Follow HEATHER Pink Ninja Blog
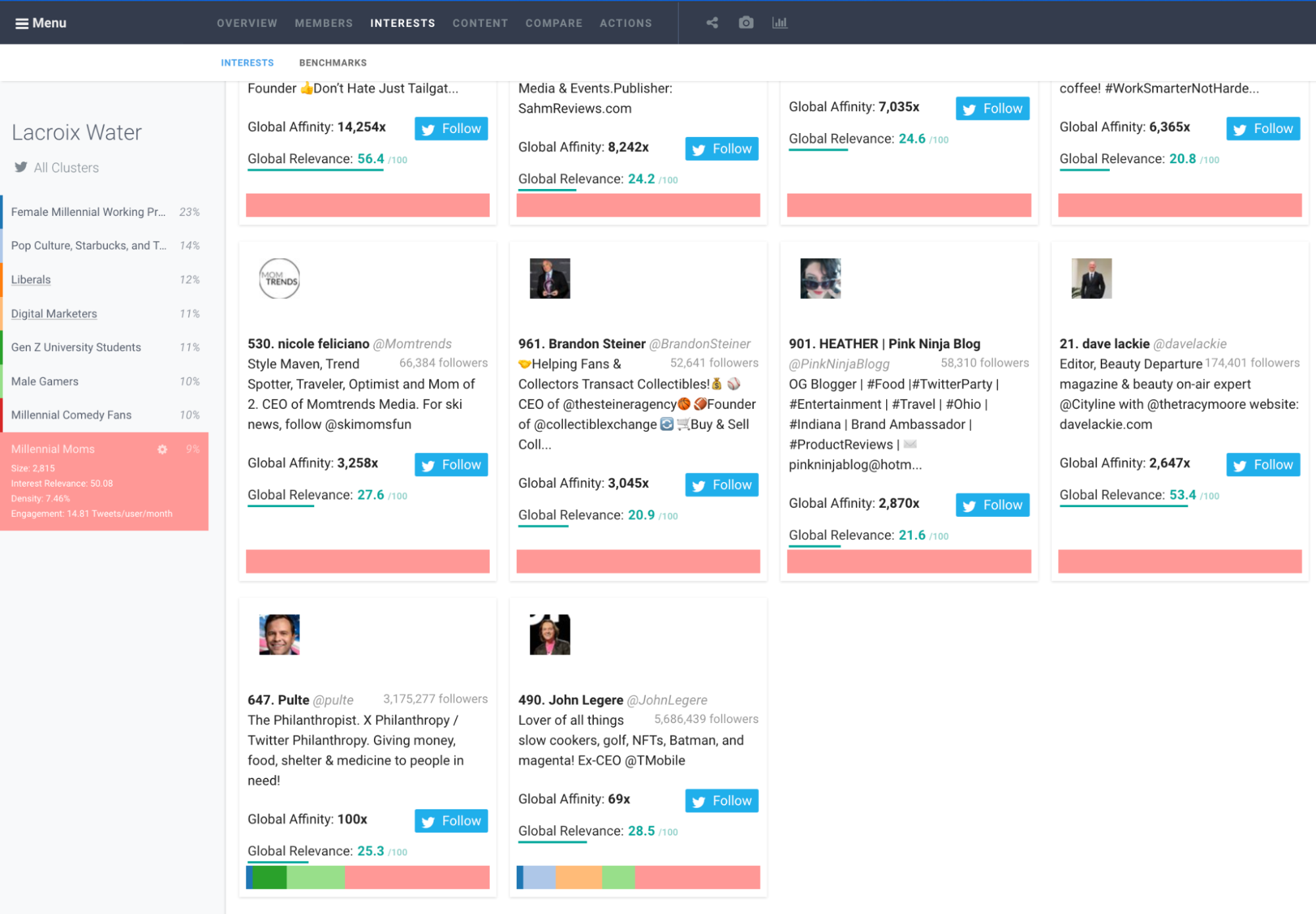 [993, 505]
